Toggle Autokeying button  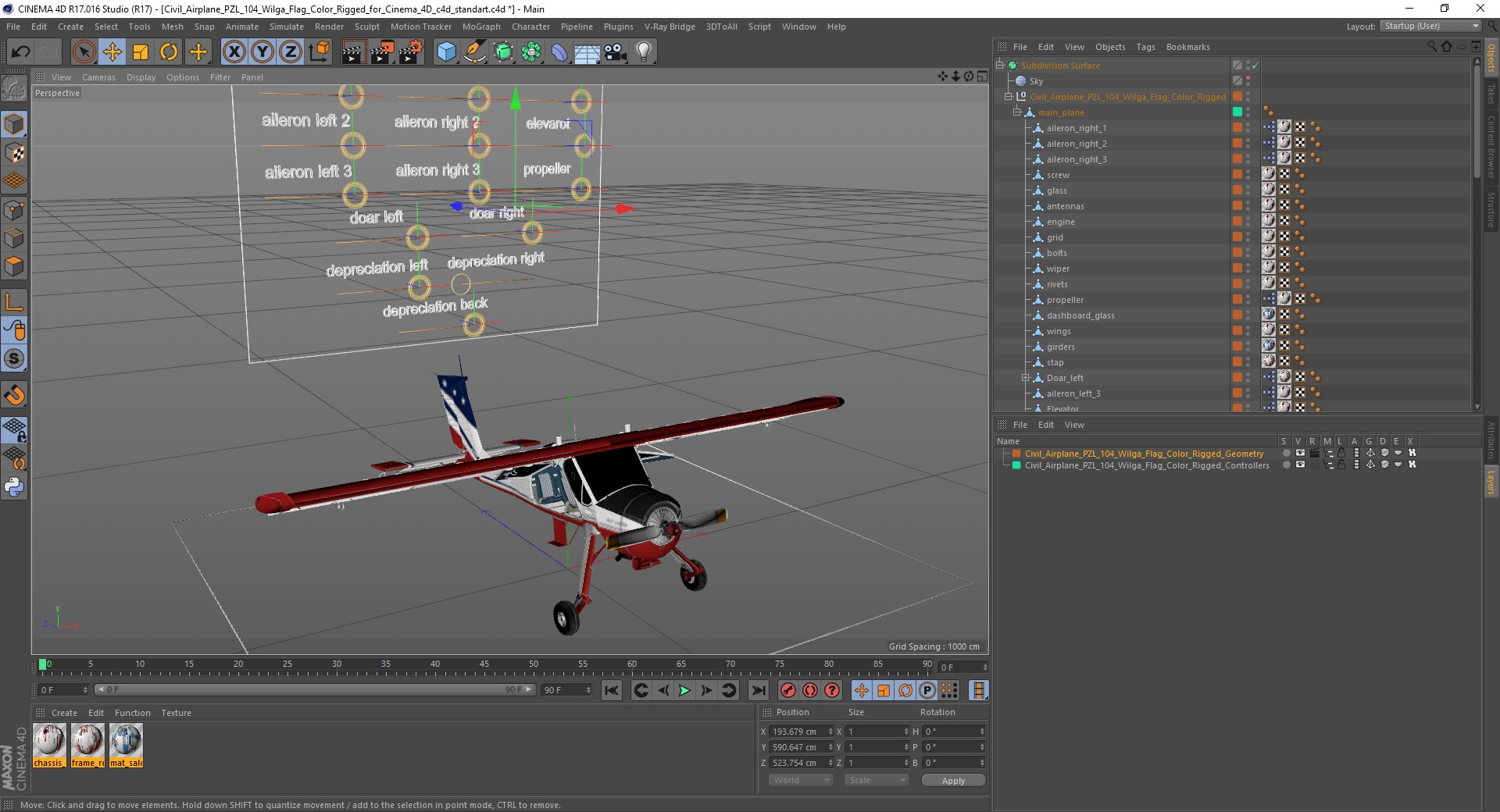(x=810, y=690)
